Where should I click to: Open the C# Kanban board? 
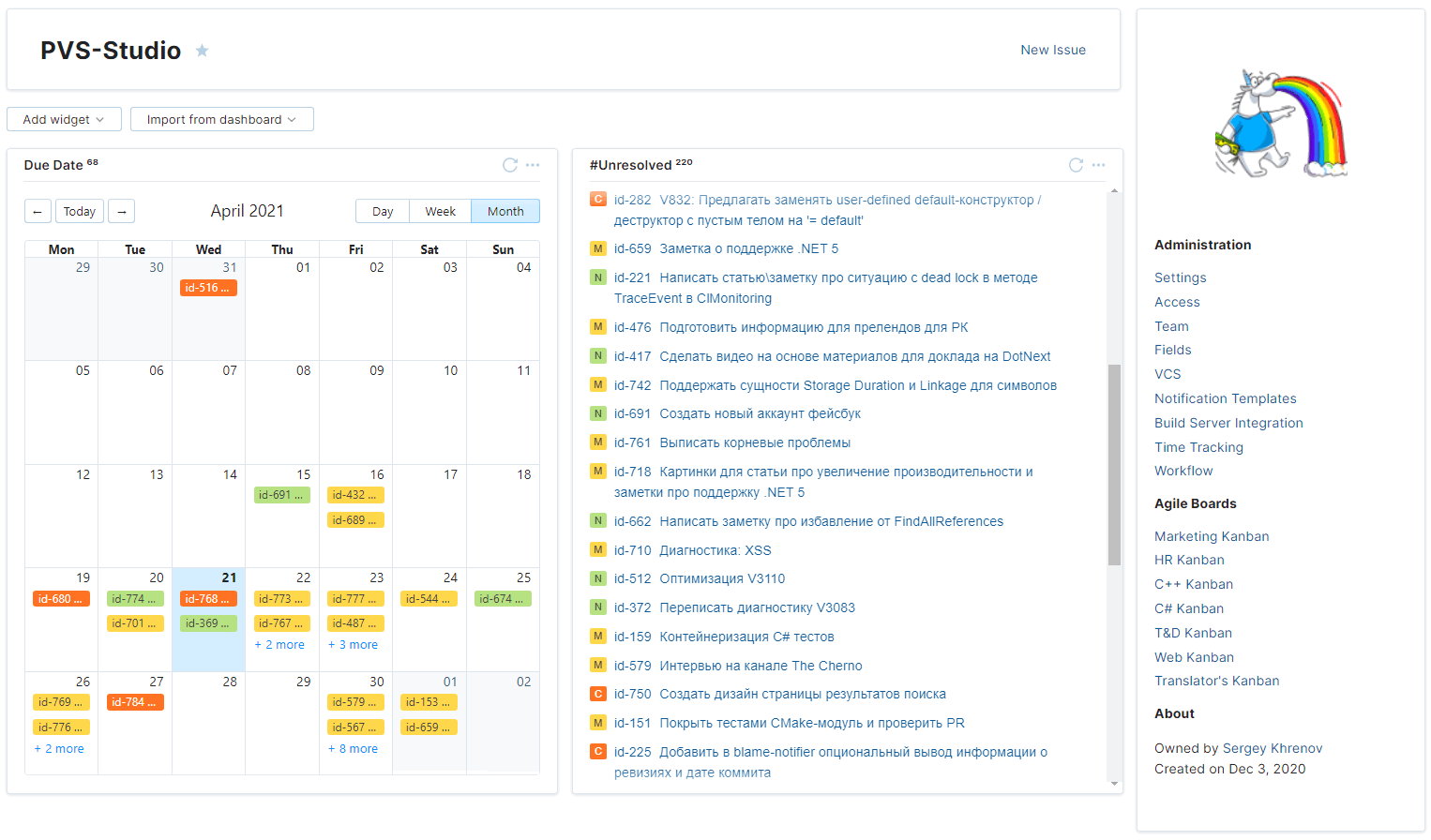click(1189, 608)
